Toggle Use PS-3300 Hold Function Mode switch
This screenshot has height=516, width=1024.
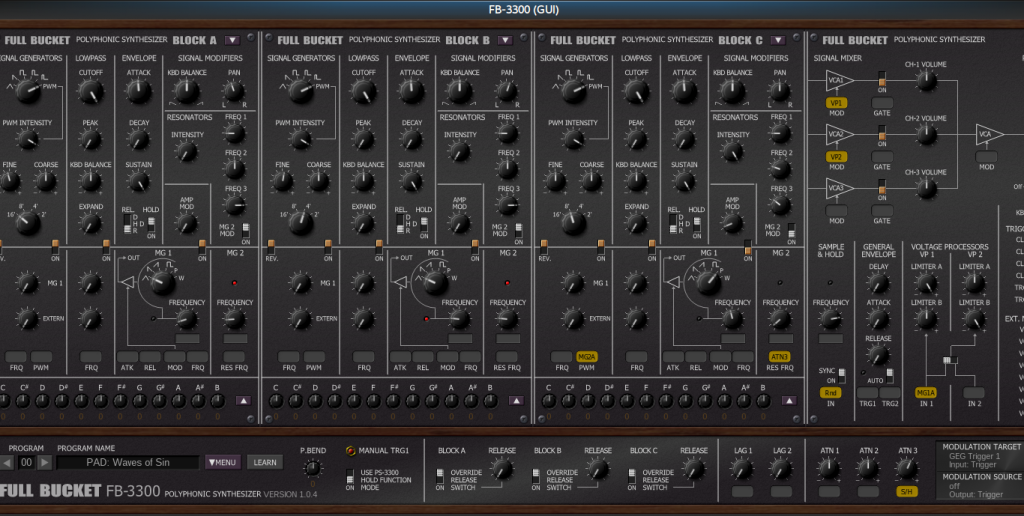(x=351, y=476)
